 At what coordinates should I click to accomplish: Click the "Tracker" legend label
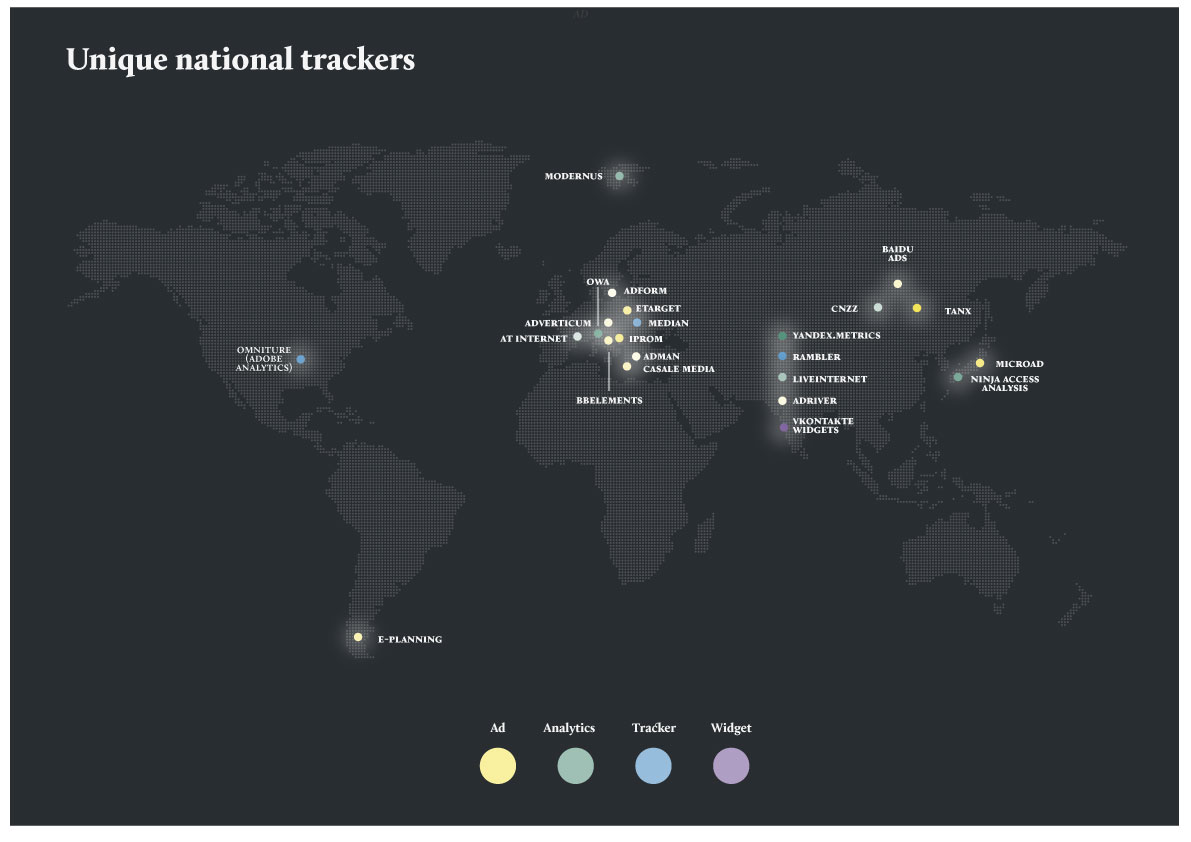(x=654, y=728)
